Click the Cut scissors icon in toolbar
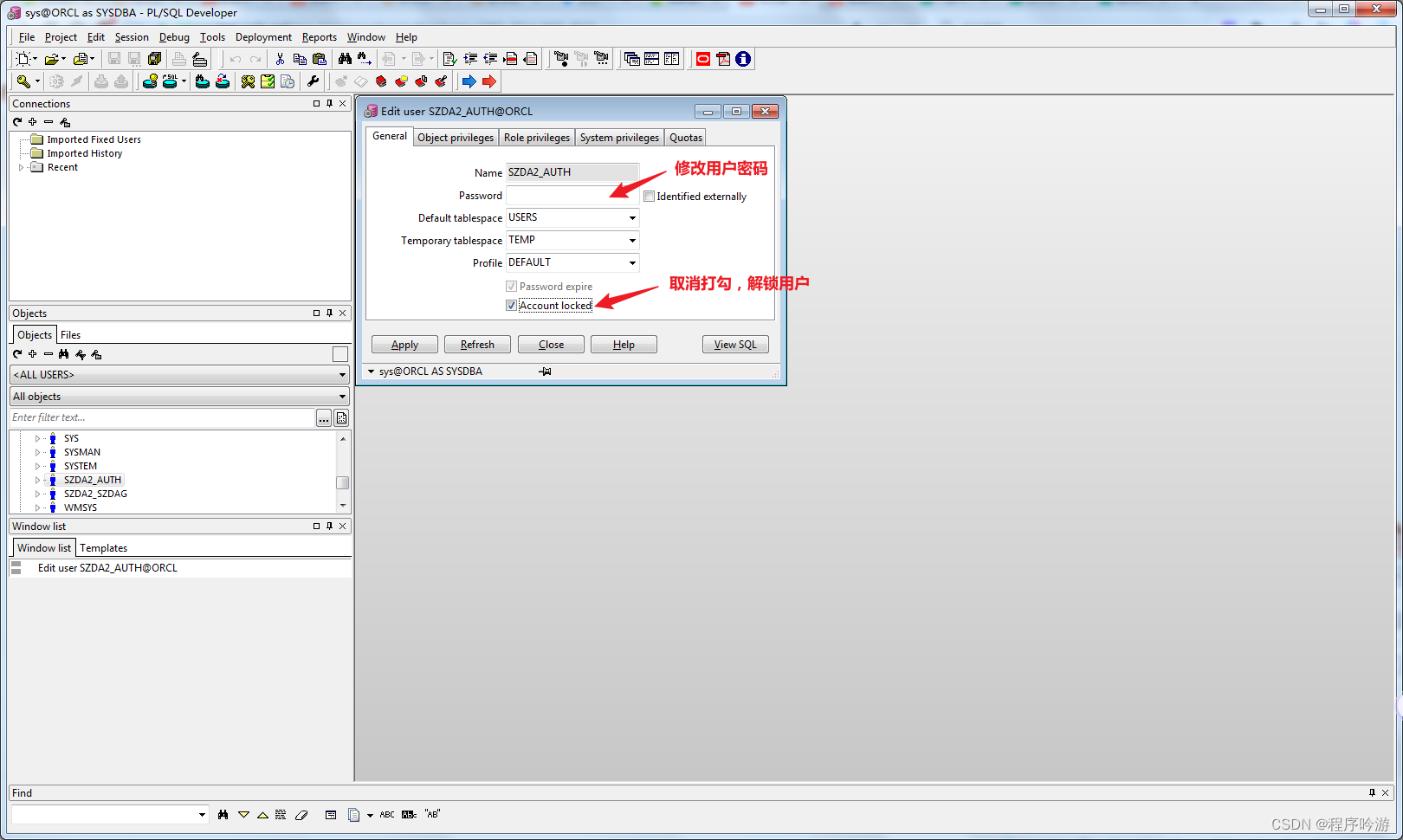Viewport: 1403px width, 840px height. [280, 59]
